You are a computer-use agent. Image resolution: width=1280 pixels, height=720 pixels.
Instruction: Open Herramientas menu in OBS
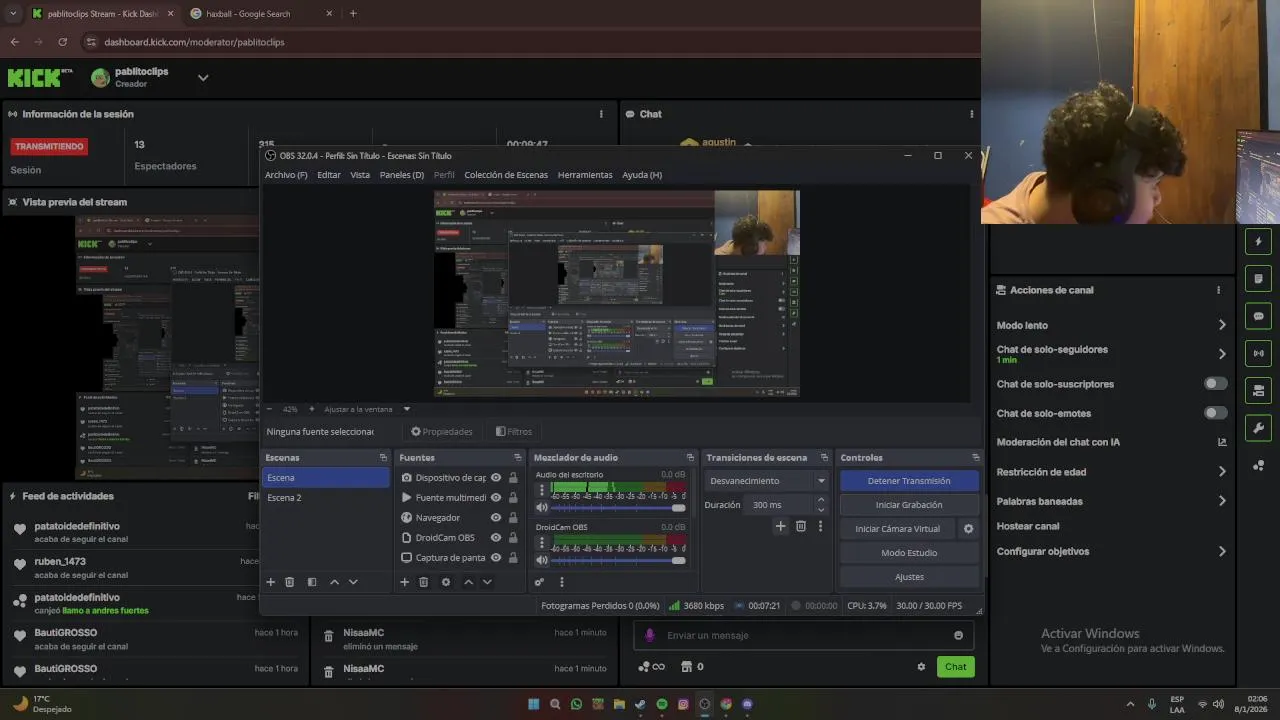(x=585, y=175)
